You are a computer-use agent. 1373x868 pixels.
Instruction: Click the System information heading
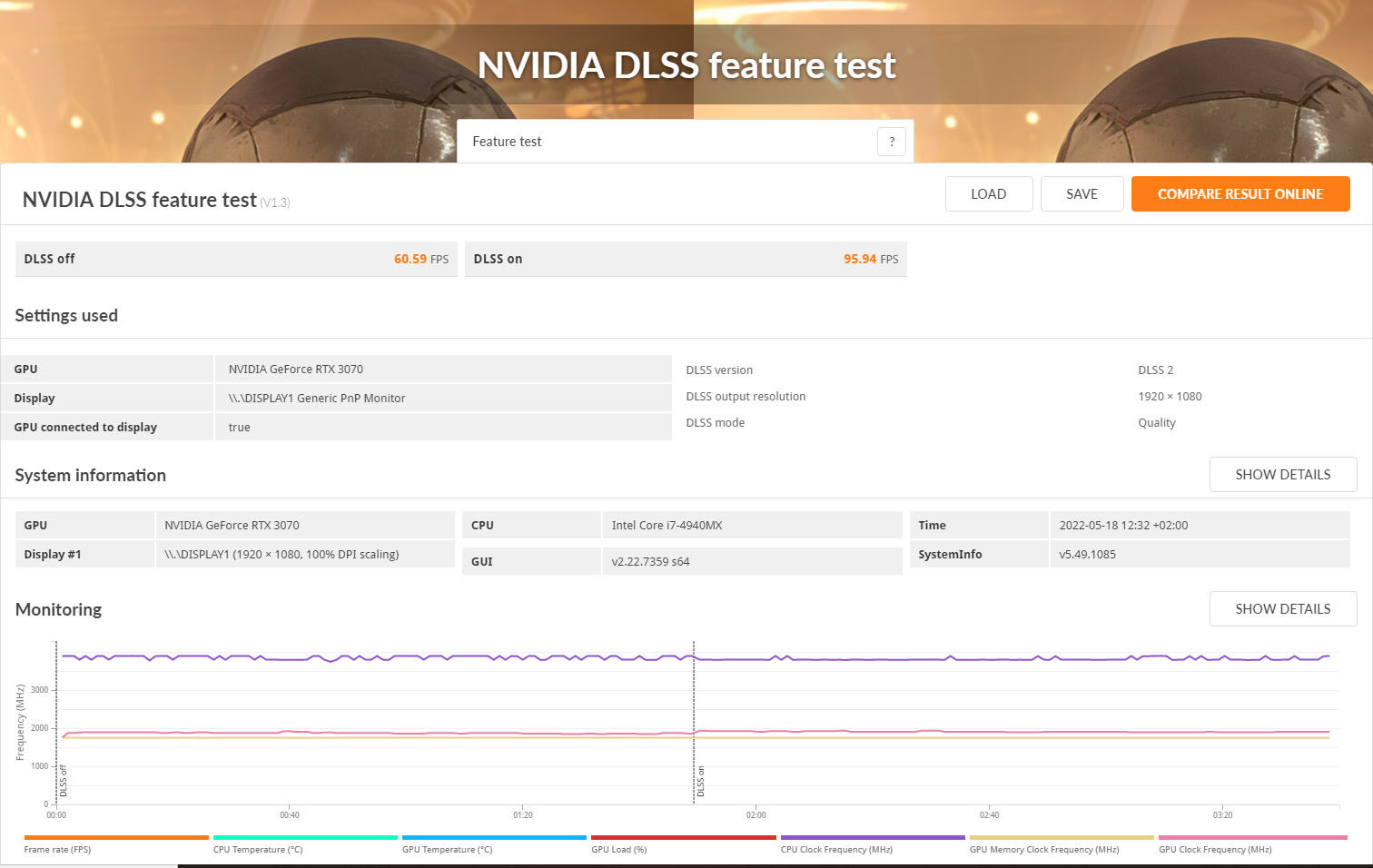pyautogui.click(x=91, y=476)
